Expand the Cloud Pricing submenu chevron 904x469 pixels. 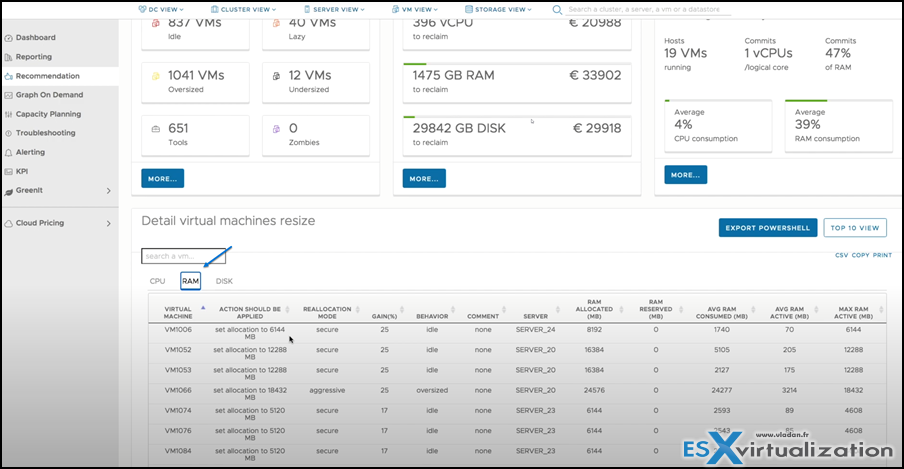tap(108, 223)
